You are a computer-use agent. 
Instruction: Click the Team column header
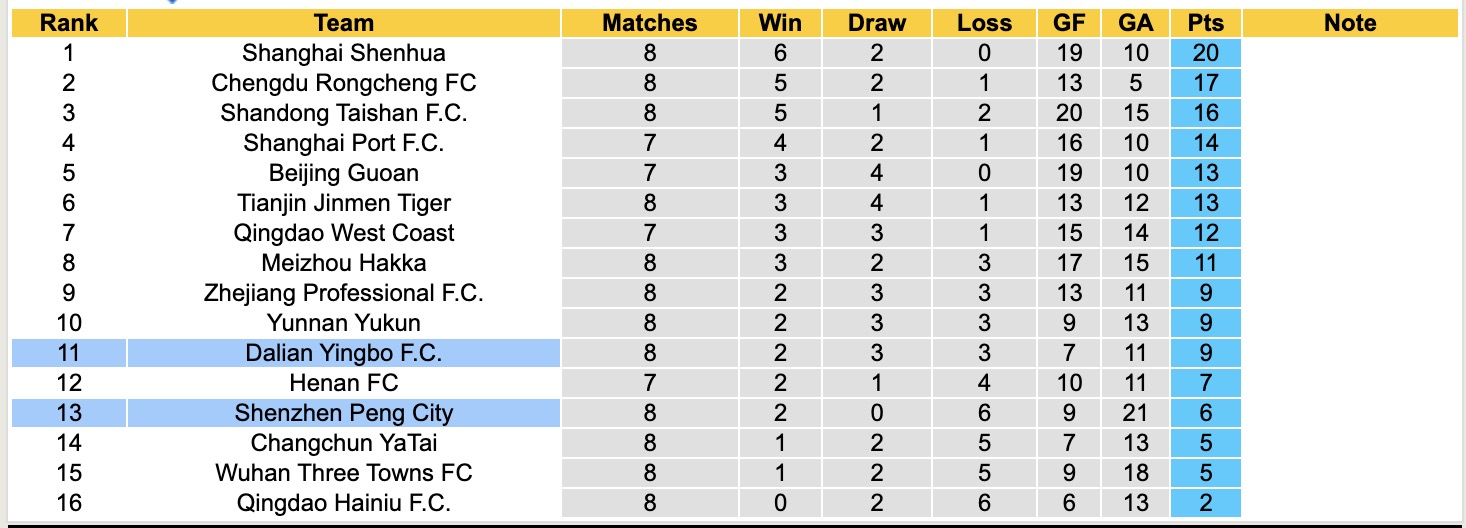[343, 23]
